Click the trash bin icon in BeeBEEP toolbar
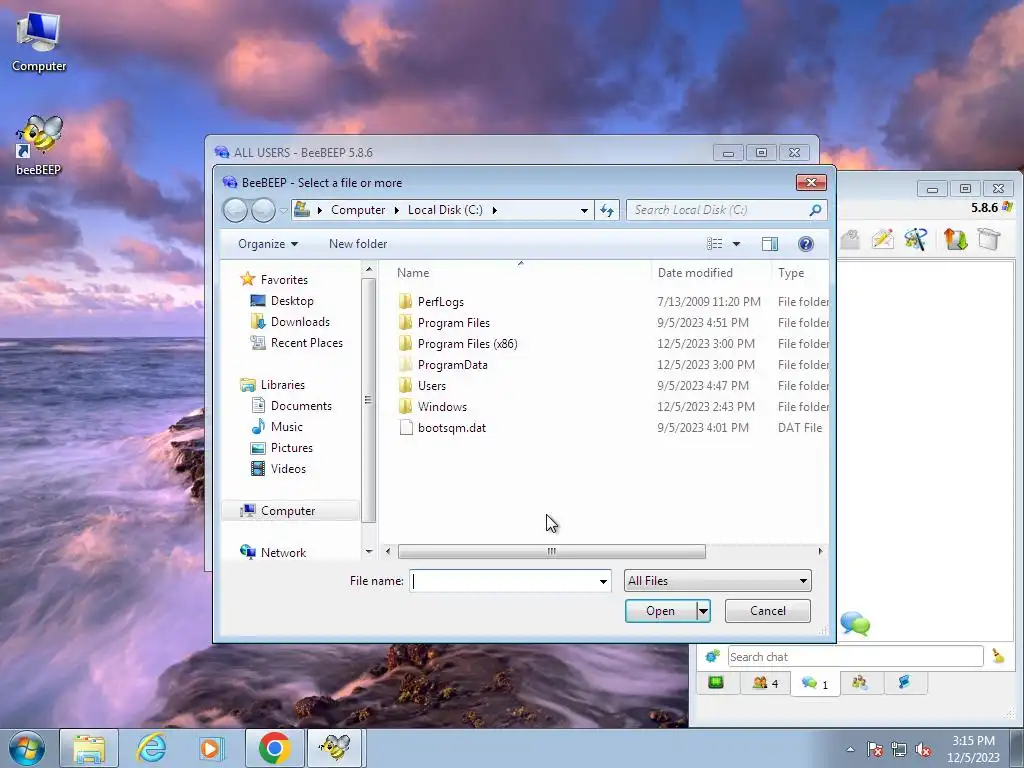The image size is (1024, 768). (x=989, y=239)
